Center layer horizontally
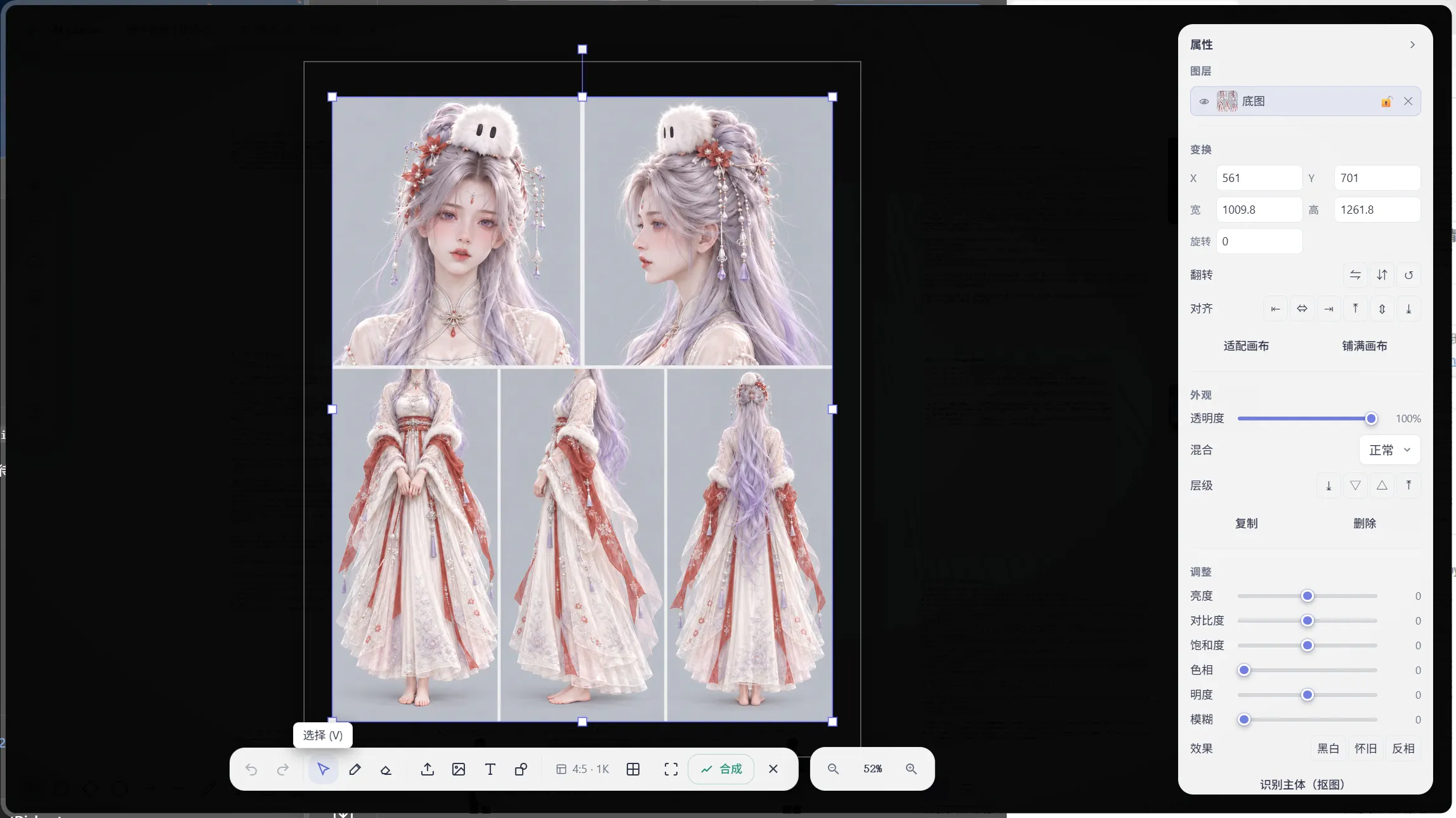Image resolution: width=1456 pixels, height=818 pixels. (x=1302, y=309)
